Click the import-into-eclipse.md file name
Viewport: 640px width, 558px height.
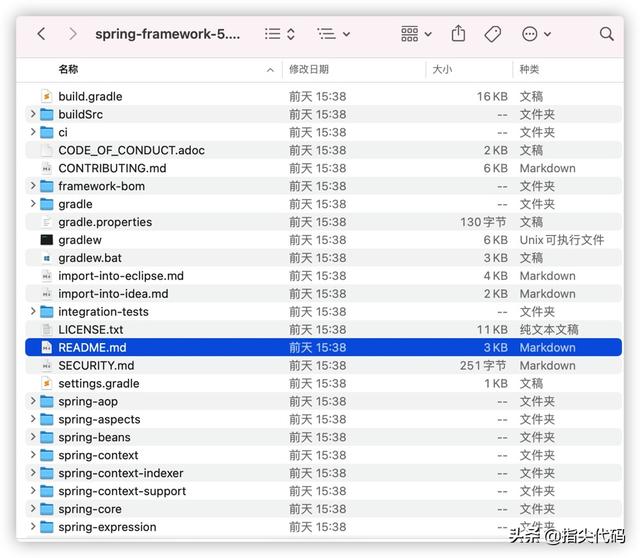(121, 276)
